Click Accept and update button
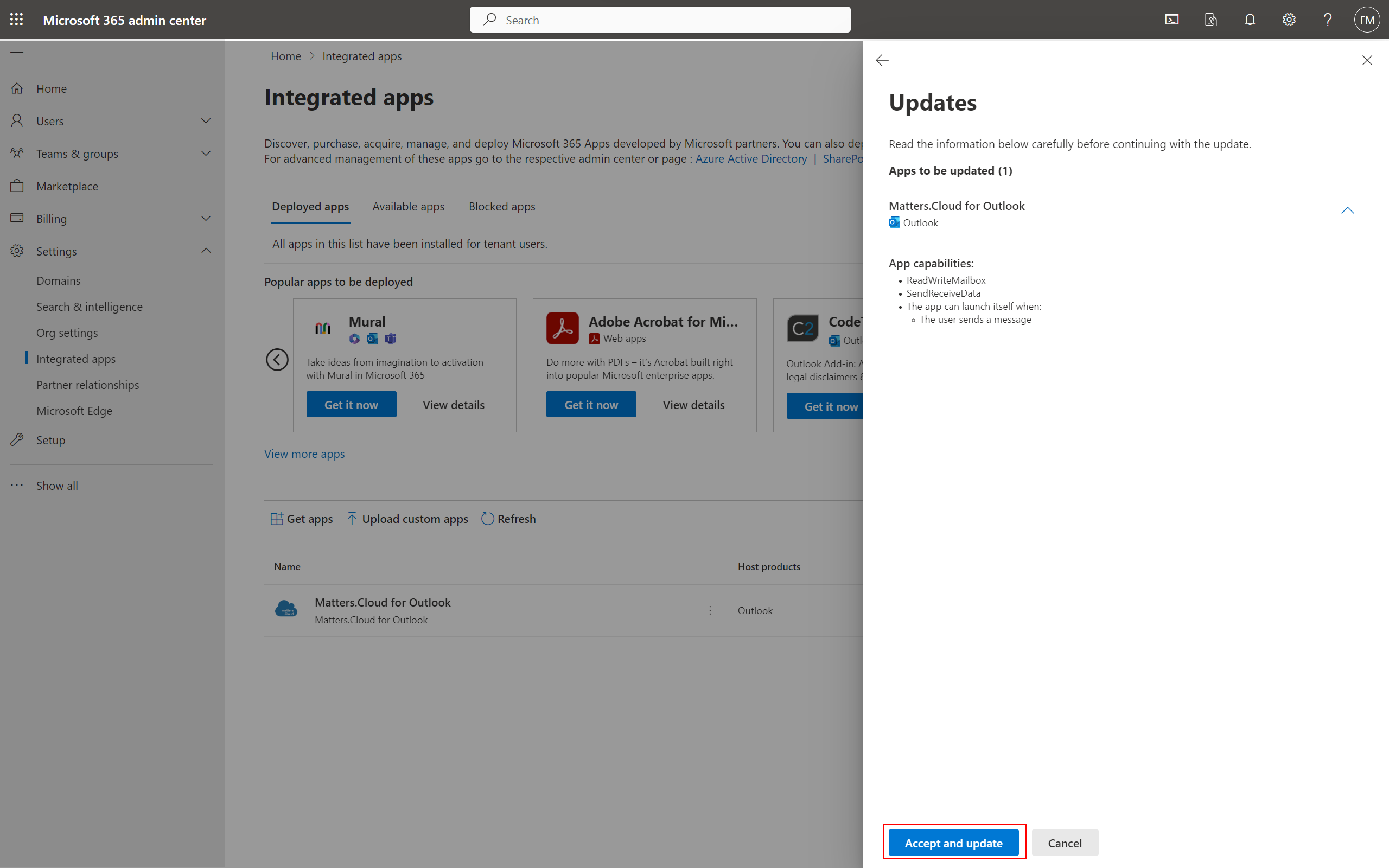This screenshot has height=868, width=1389. 953,843
